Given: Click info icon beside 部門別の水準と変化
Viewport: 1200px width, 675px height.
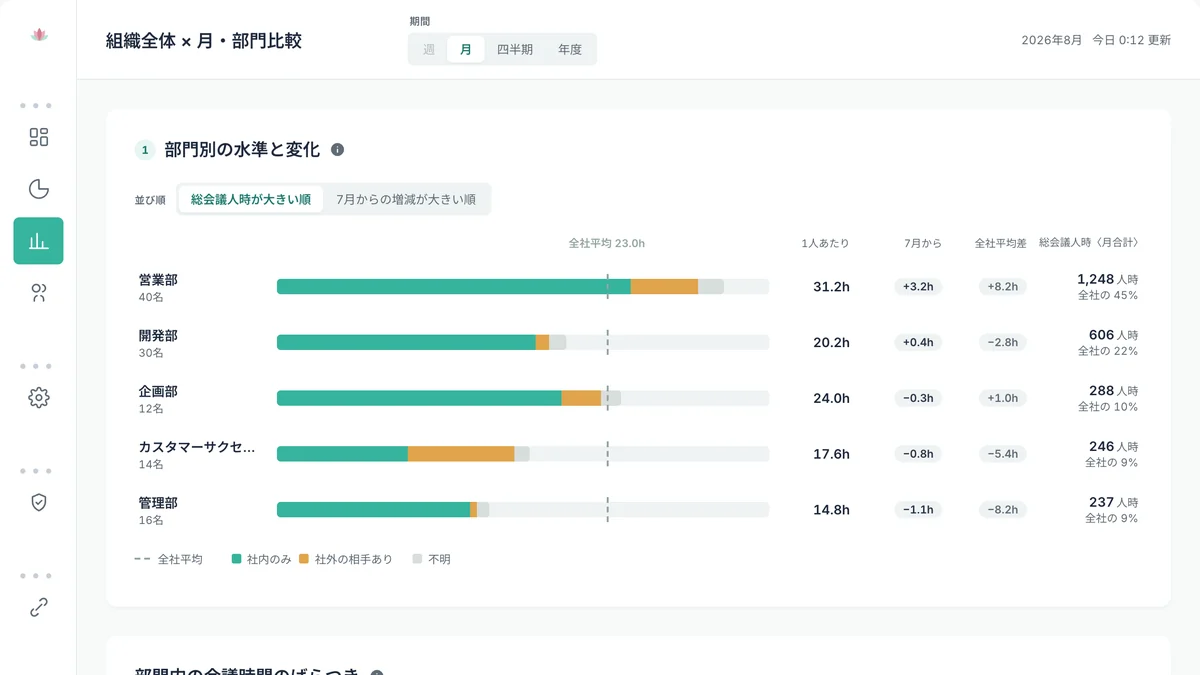Looking at the screenshot, I should [x=337, y=150].
